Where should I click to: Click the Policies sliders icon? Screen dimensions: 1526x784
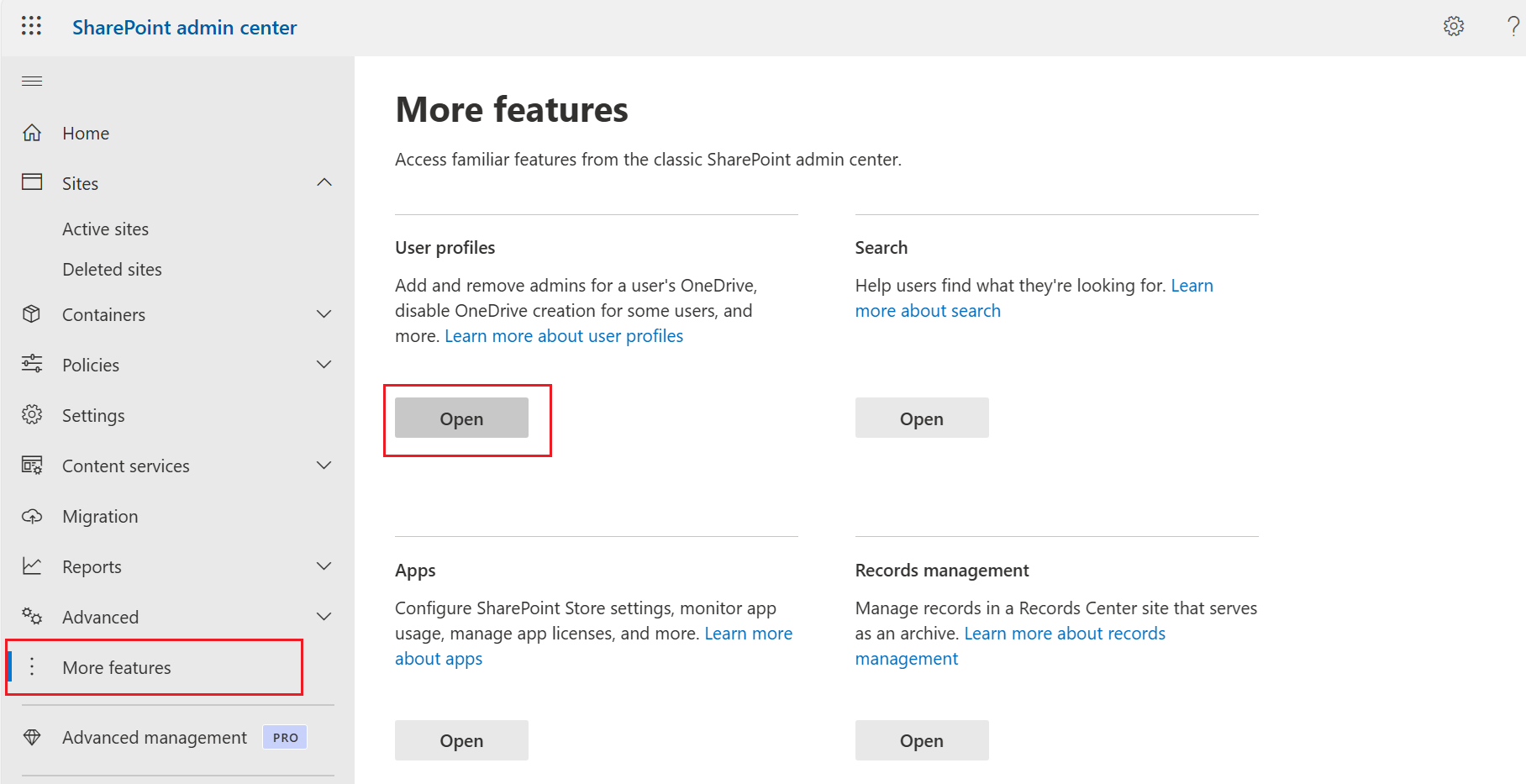[x=32, y=364]
